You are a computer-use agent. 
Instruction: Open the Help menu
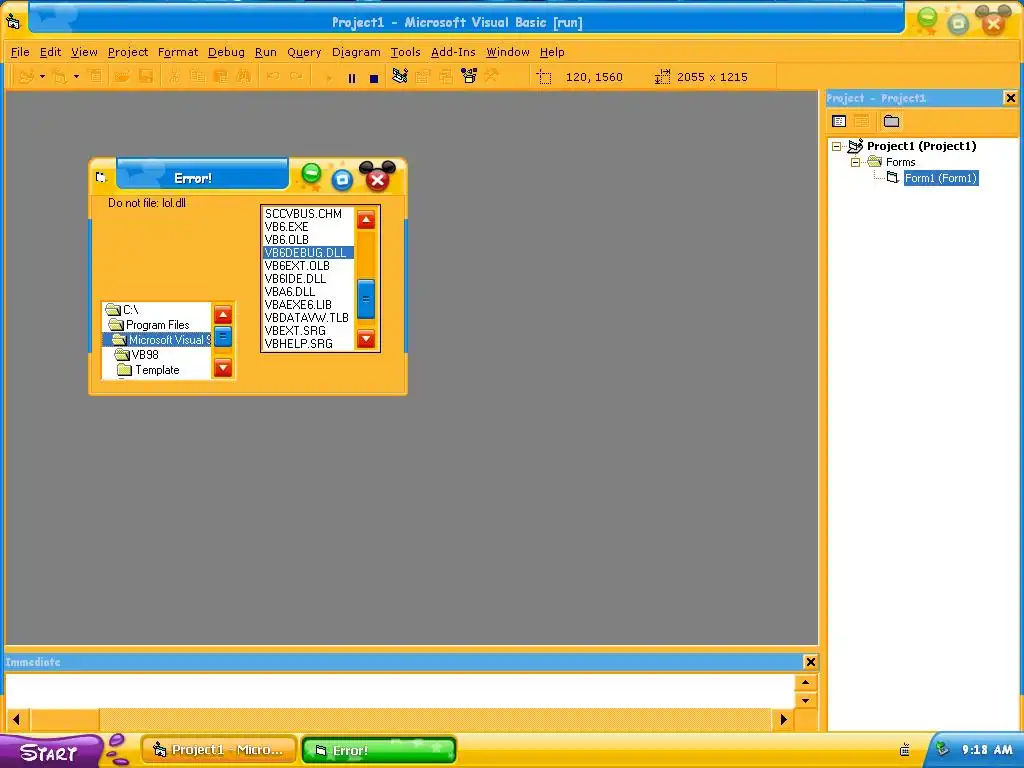coord(552,52)
